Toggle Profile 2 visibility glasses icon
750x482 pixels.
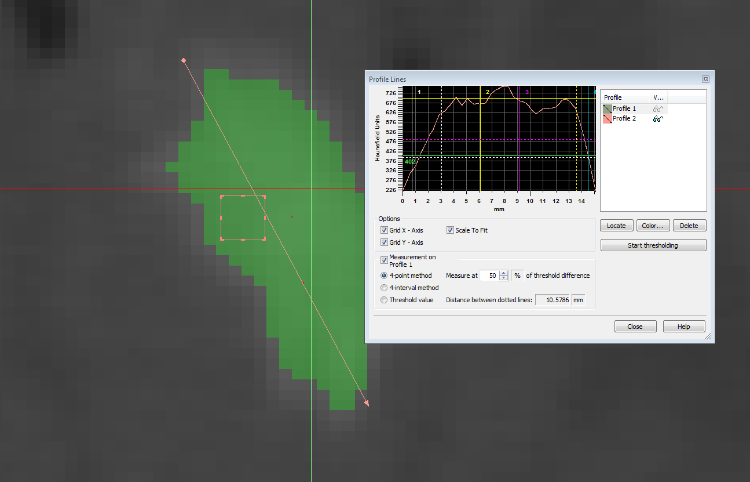659,118
